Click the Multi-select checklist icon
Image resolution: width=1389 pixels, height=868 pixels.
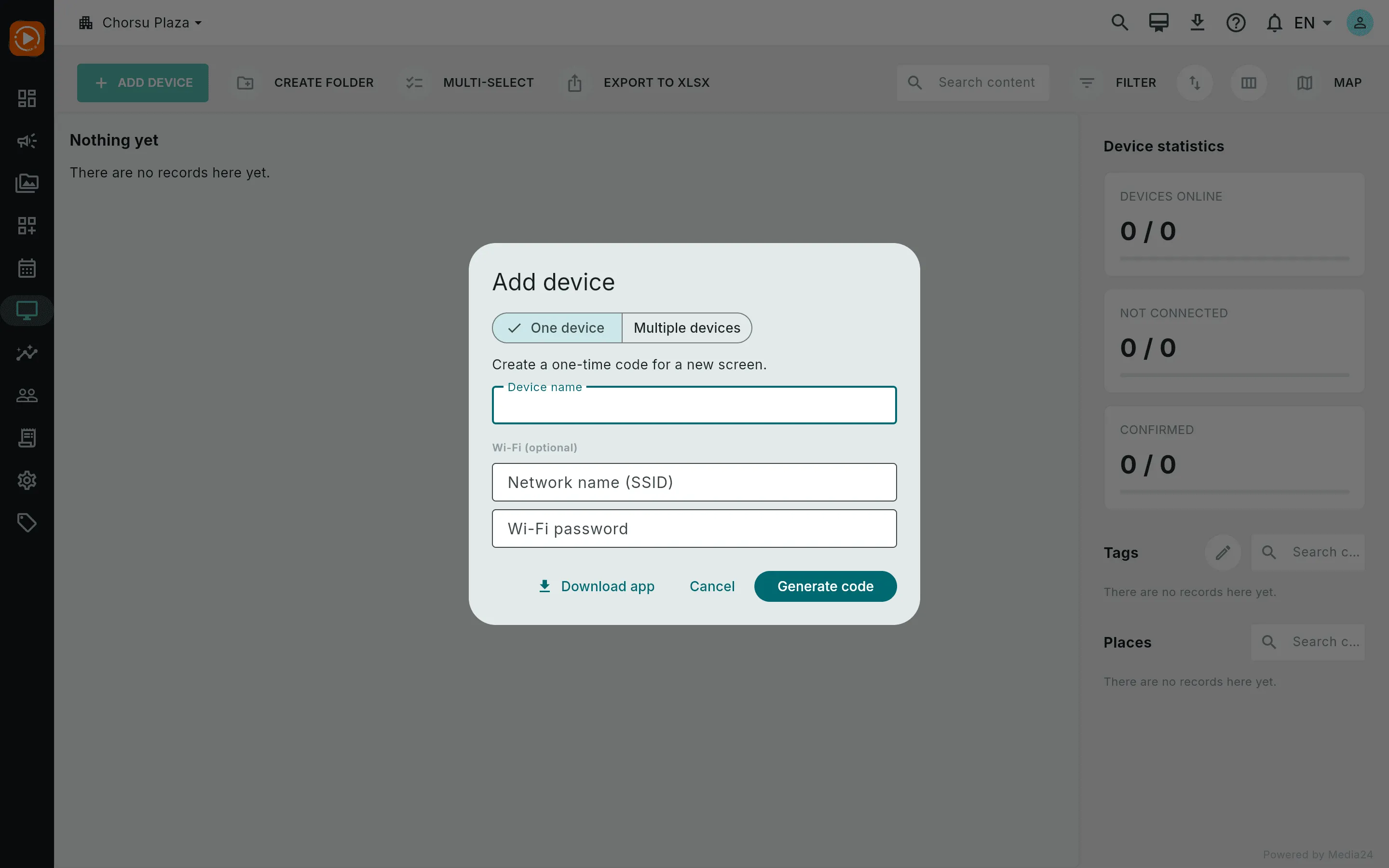click(414, 82)
